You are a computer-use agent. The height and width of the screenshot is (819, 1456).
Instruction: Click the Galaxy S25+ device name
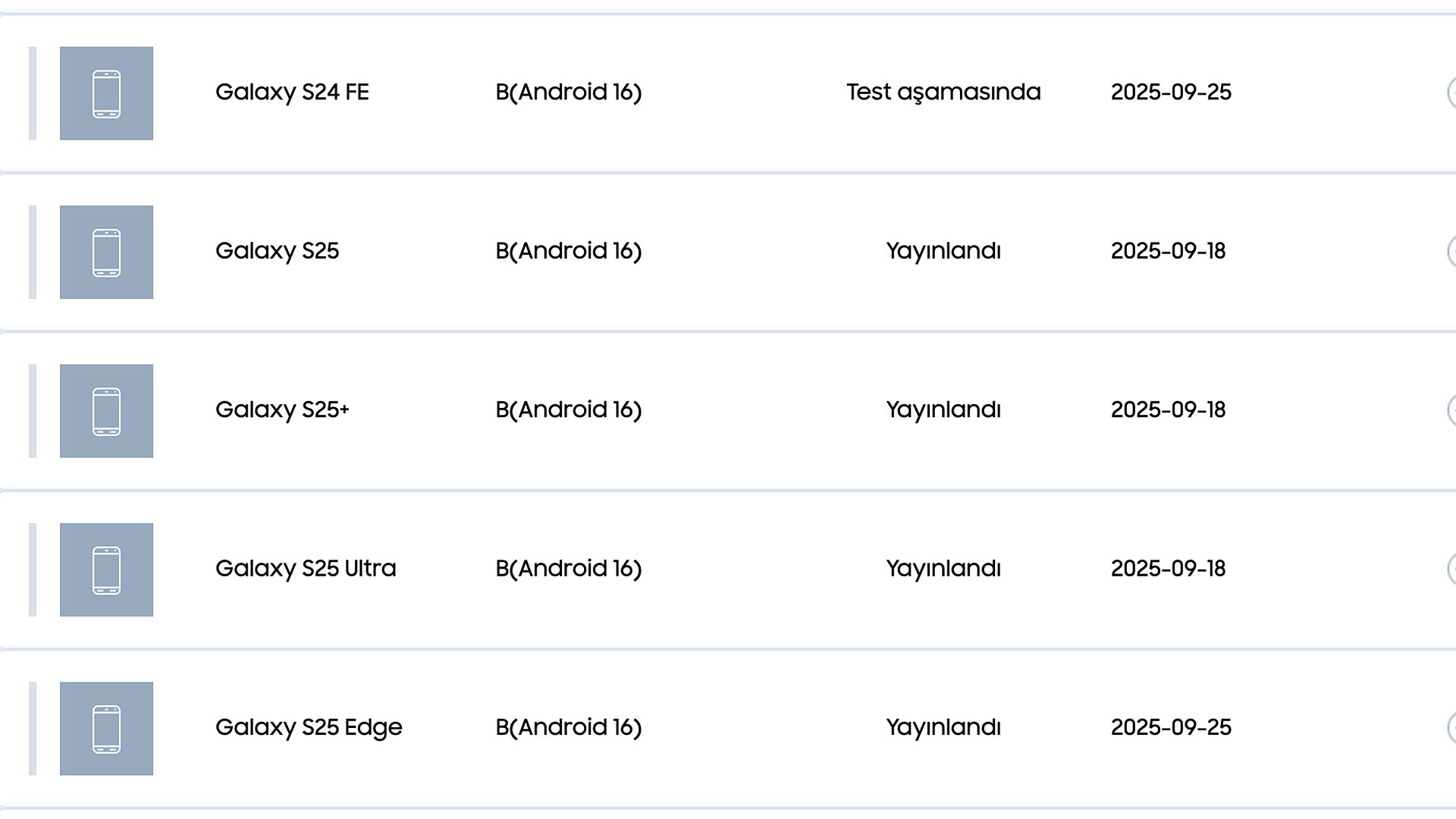tap(282, 410)
